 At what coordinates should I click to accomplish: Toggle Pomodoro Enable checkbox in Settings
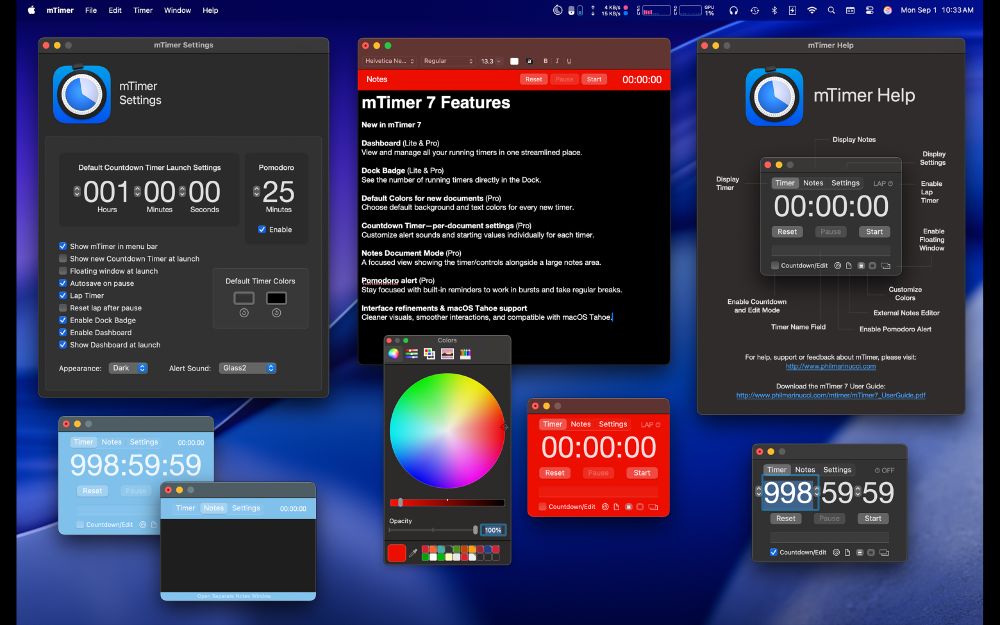coord(262,230)
